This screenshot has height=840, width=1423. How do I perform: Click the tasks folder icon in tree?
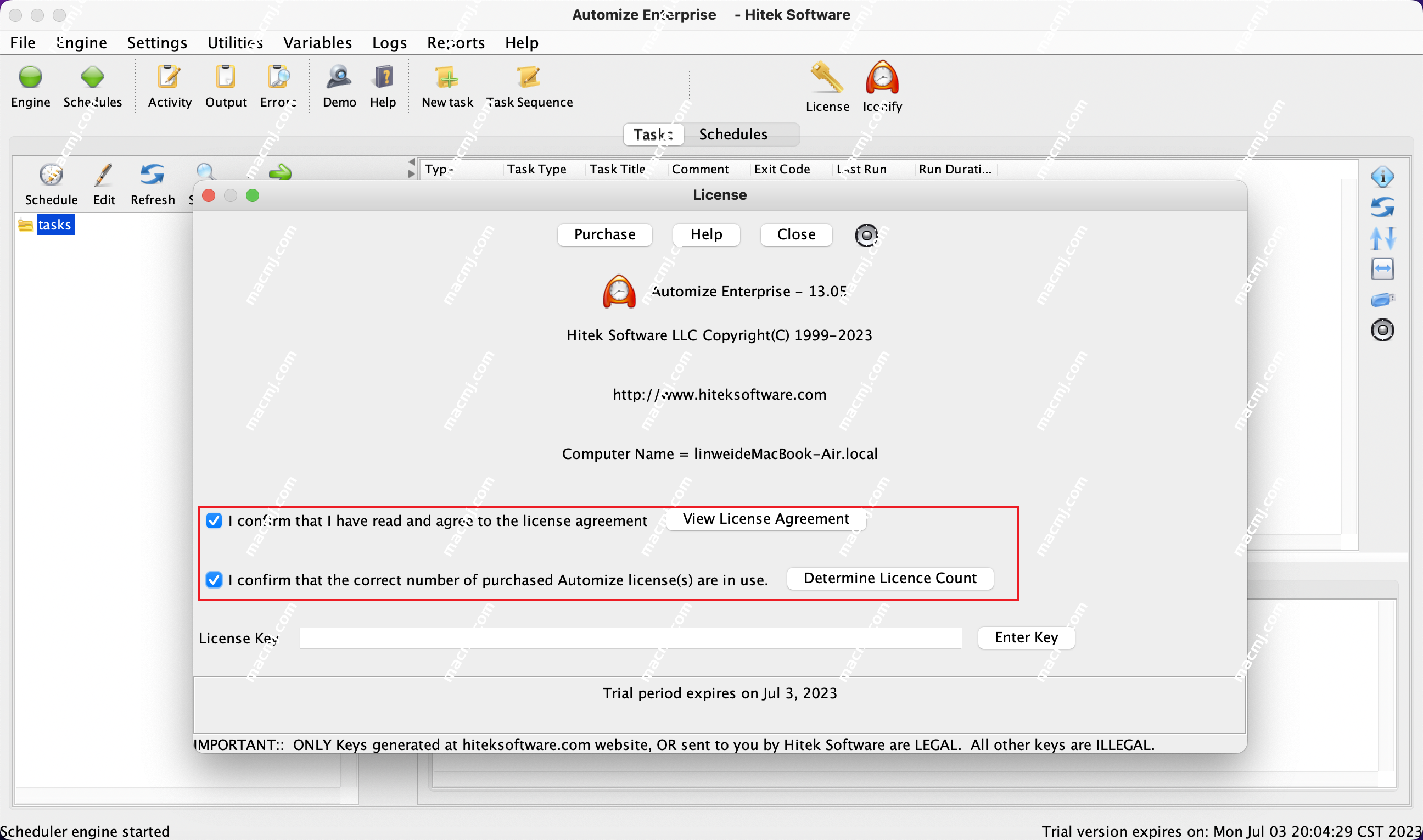coord(25,225)
